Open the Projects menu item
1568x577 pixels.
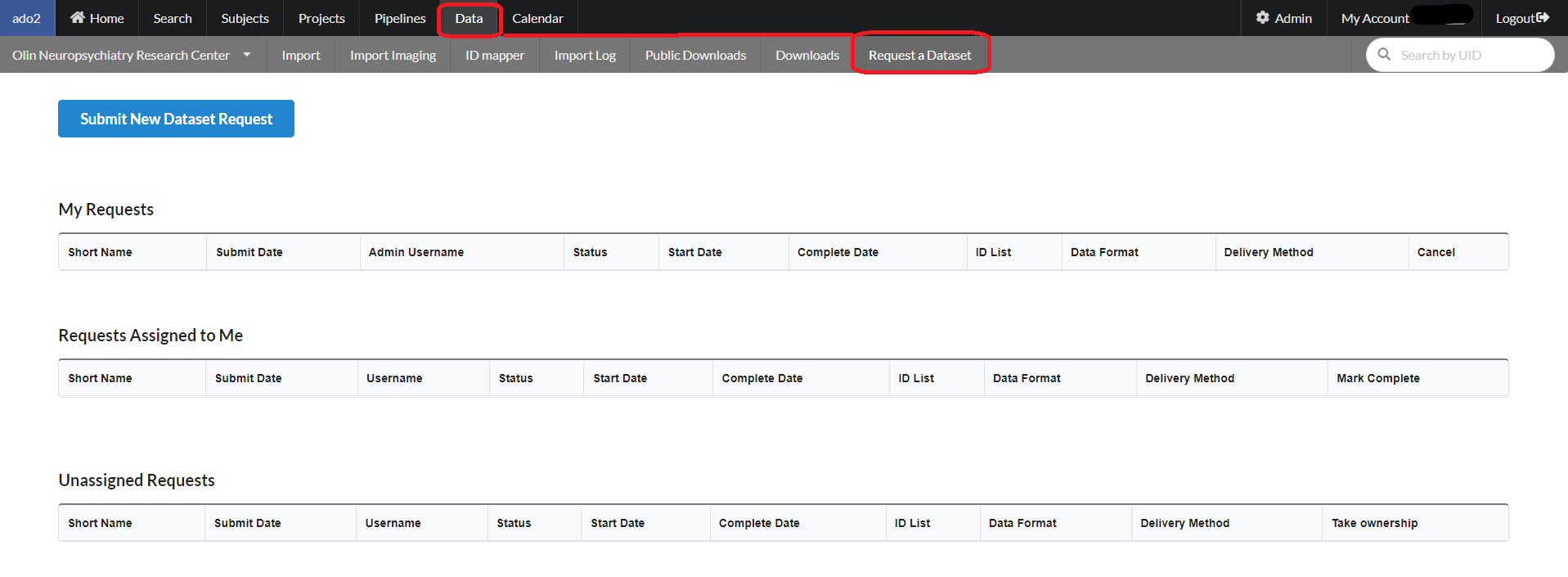[x=321, y=18]
